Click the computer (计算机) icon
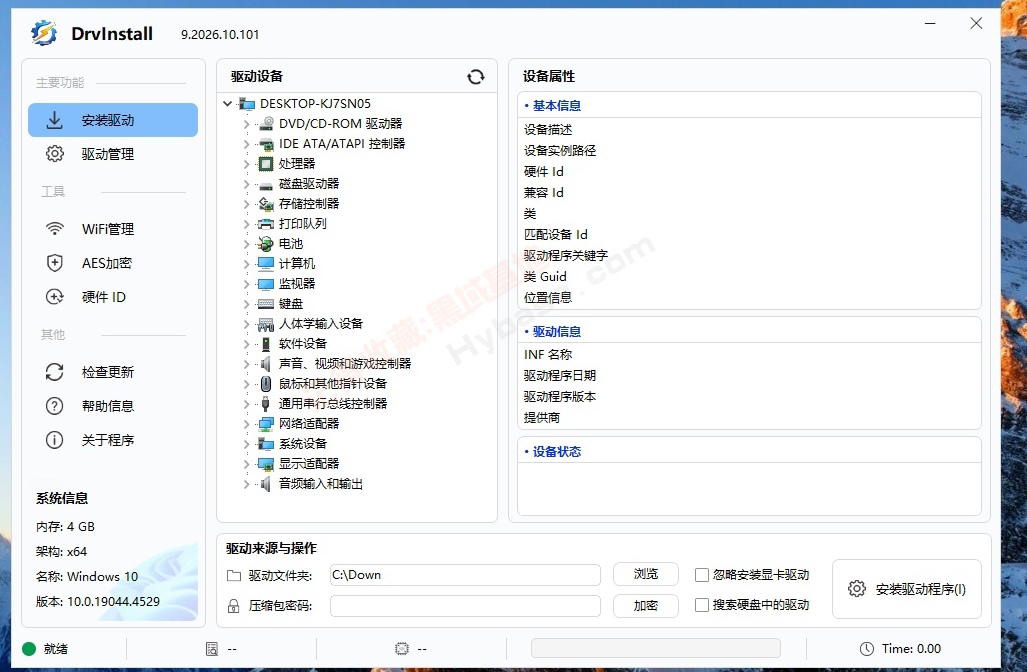The image size is (1027, 672). click(x=266, y=263)
